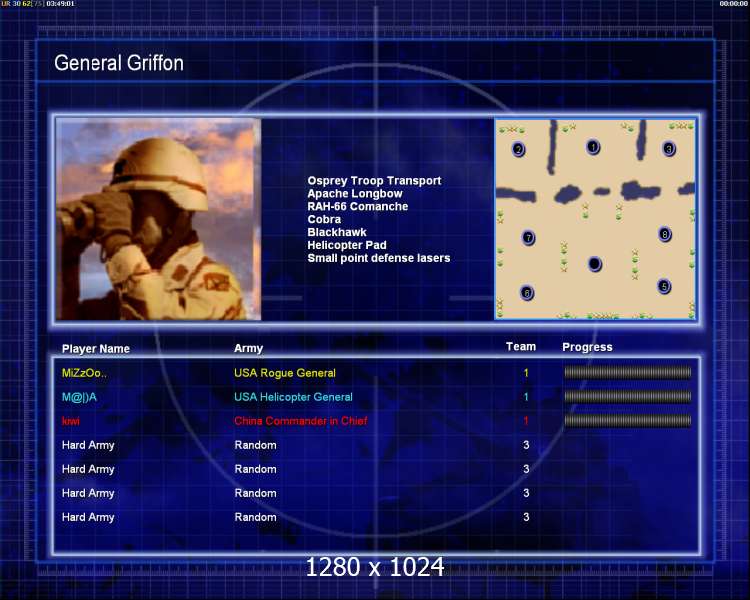Select player M@|)A in the list
Image resolution: width=750 pixels, height=600 pixels.
(x=79, y=397)
